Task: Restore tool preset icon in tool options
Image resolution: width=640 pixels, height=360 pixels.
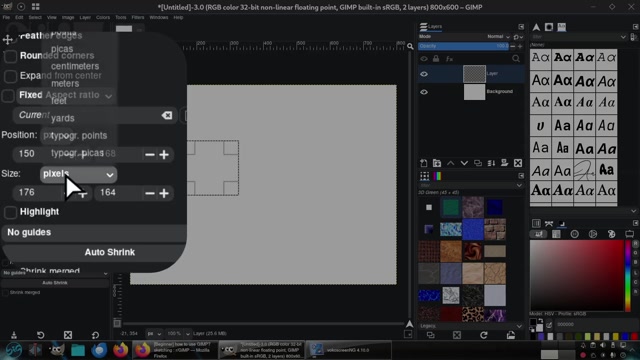Action: (40, 335)
